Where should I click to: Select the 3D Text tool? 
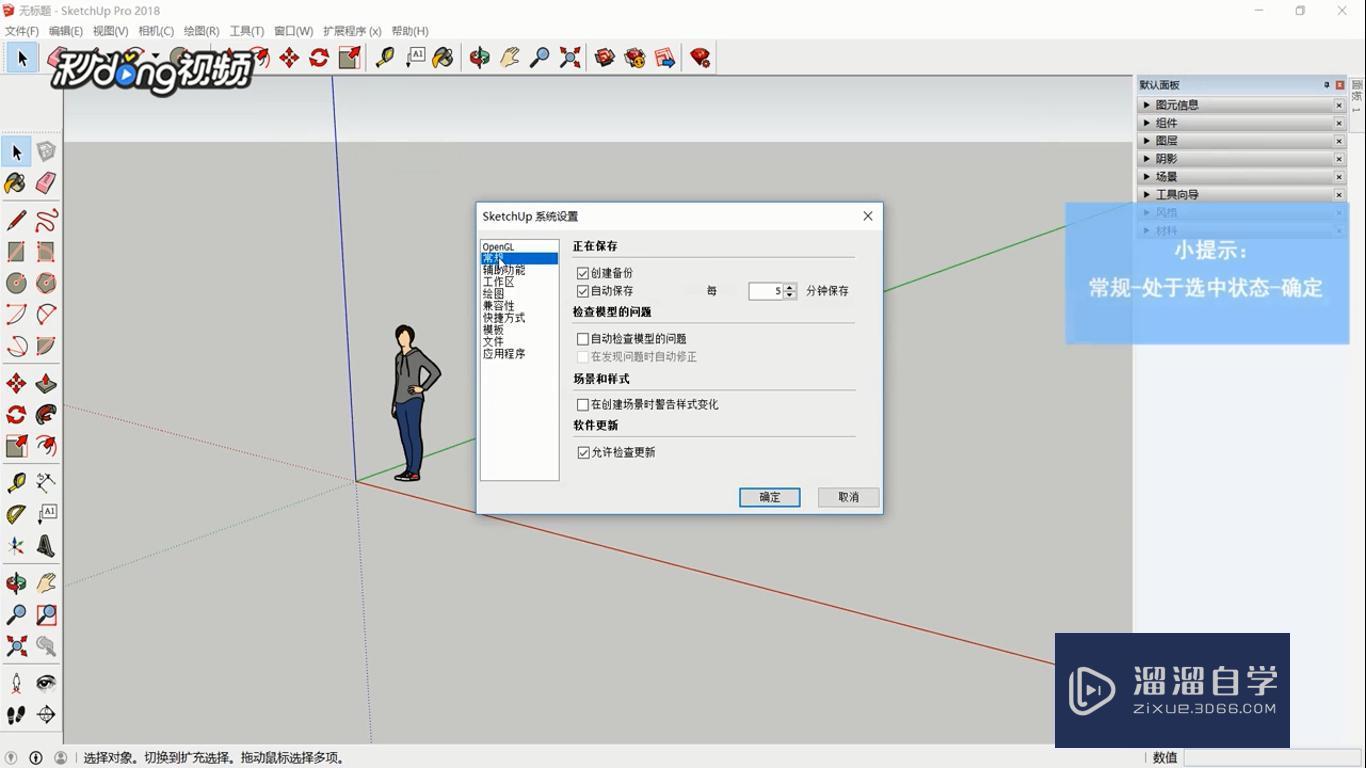click(x=46, y=546)
